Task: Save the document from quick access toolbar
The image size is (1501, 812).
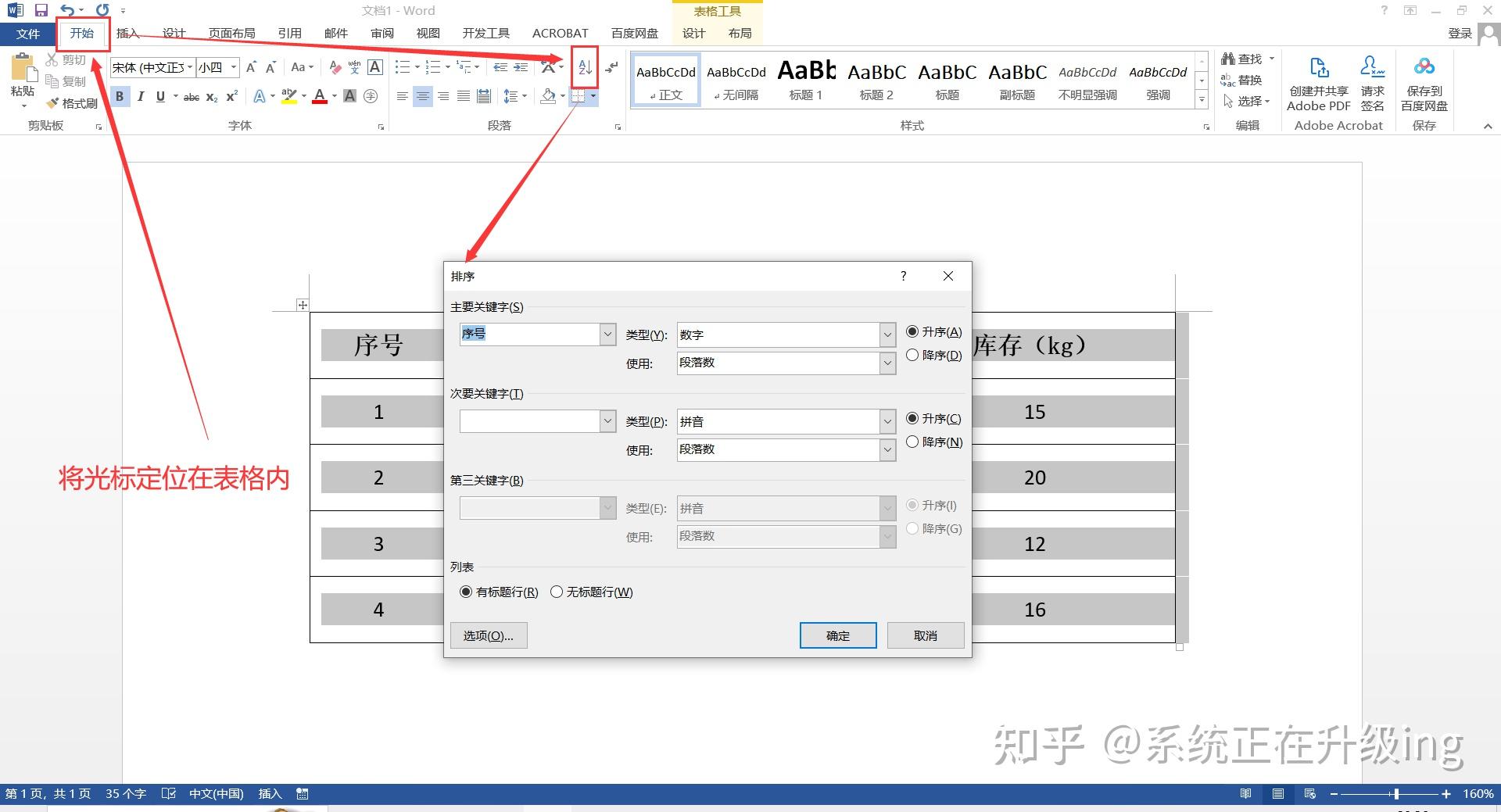Action: pyautogui.click(x=41, y=10)
